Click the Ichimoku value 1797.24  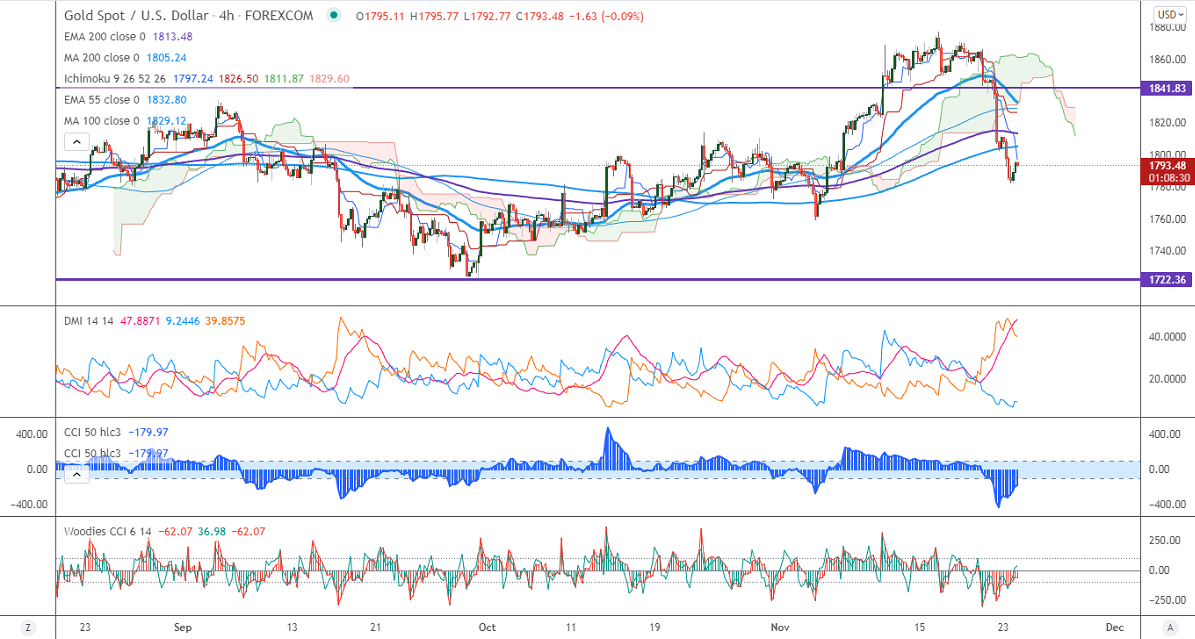192,79
